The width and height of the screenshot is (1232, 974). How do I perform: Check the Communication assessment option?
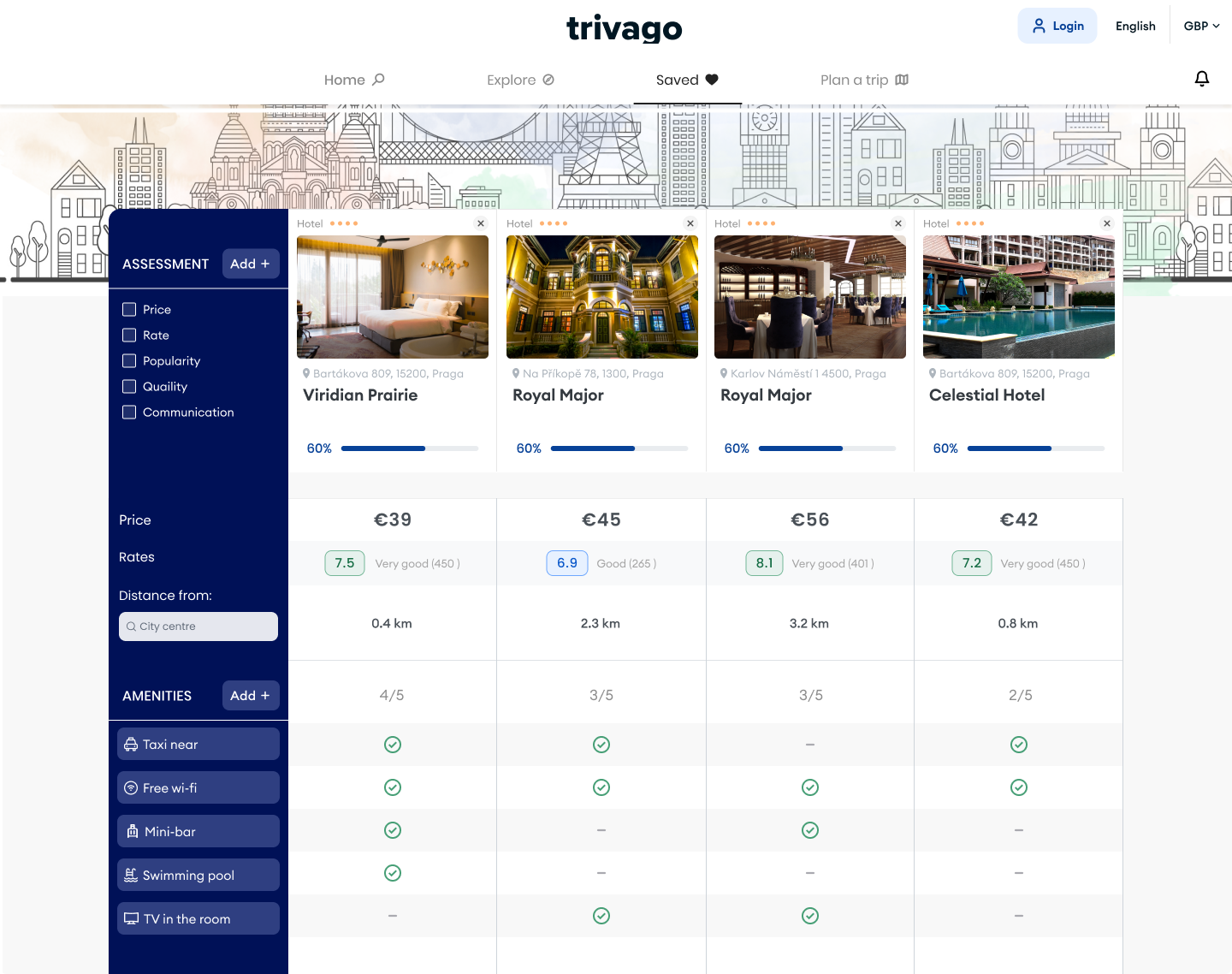[x=129, y=413]
